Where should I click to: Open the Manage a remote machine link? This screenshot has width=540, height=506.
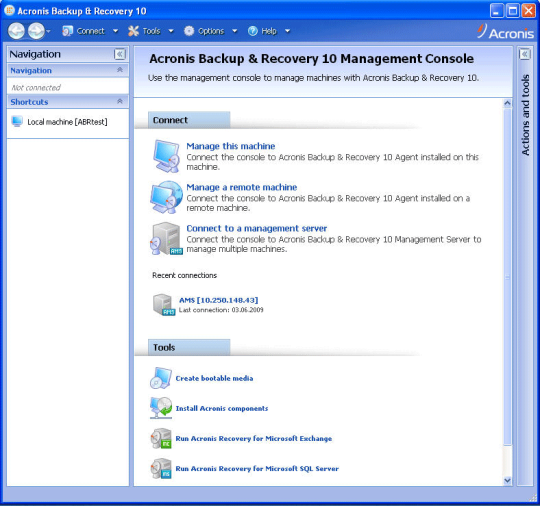point(241,187)
